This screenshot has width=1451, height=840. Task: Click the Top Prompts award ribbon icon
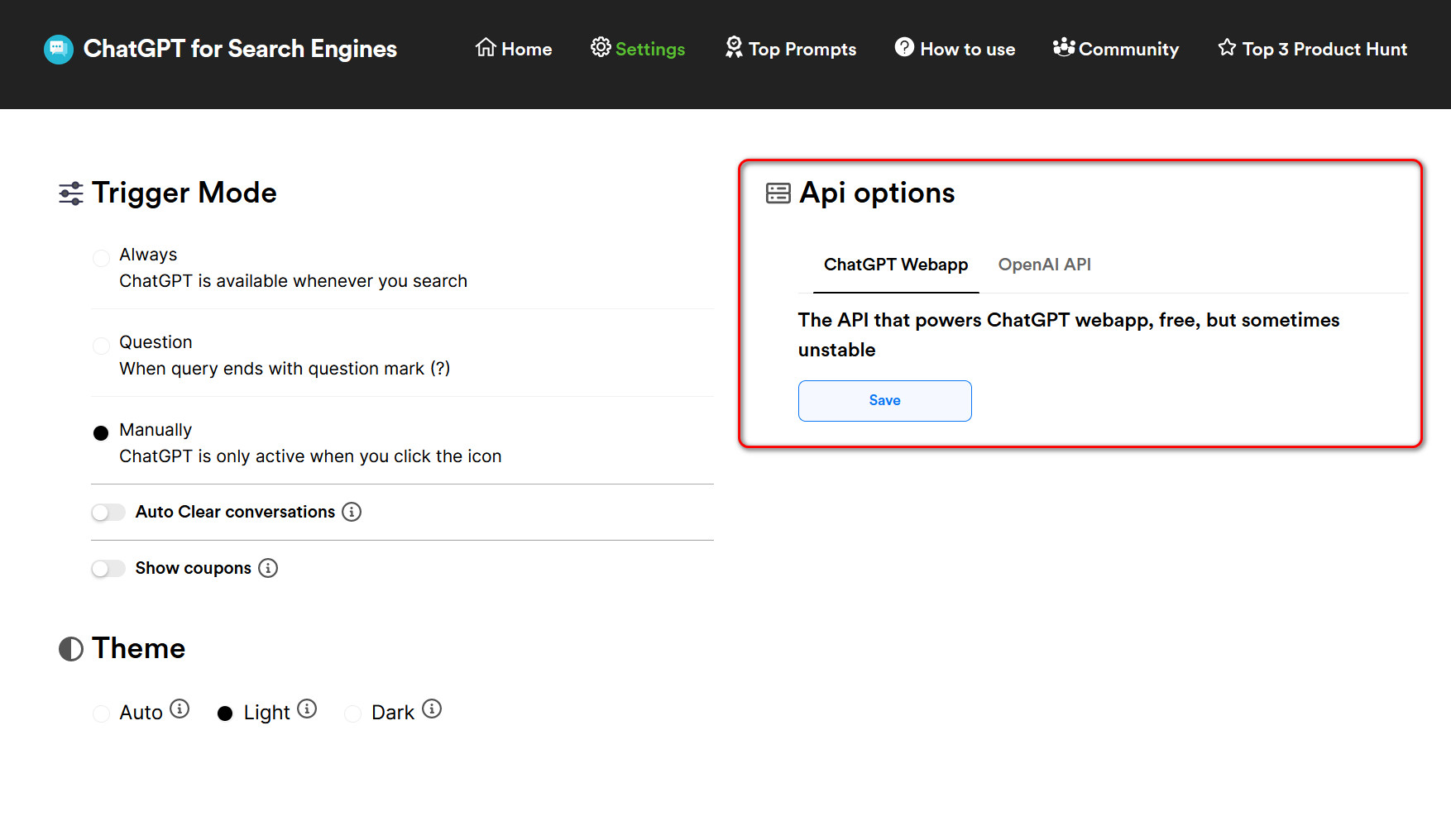(x=734, y=47)
